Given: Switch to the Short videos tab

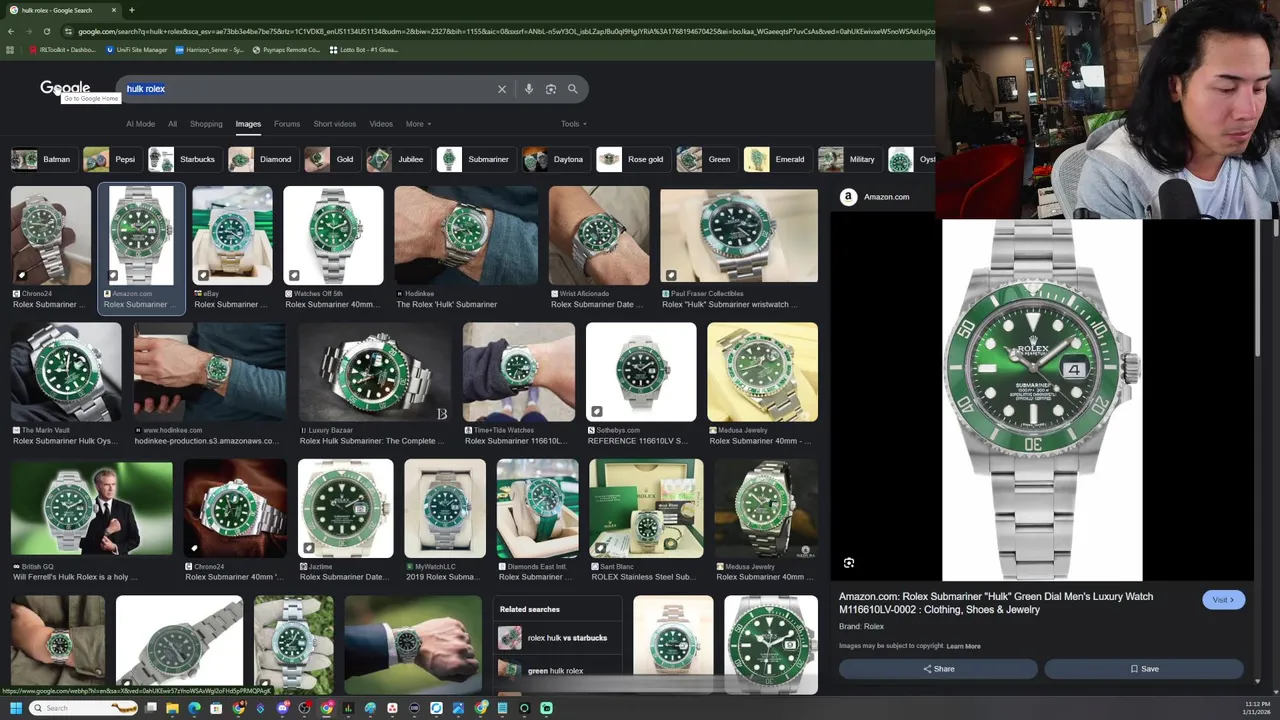Looking at the screenshot, I should (334, 124).
